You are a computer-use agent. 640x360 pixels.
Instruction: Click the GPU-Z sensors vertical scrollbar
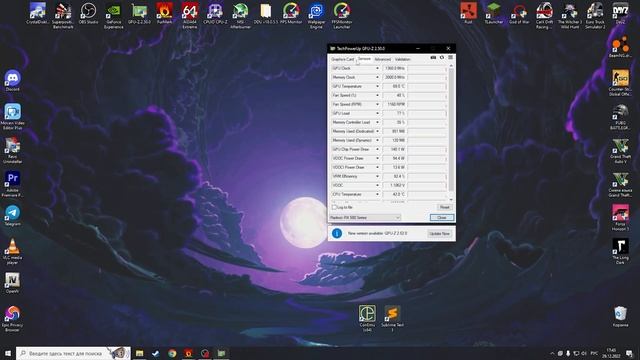pyautogui.click(x=451, y=131)
